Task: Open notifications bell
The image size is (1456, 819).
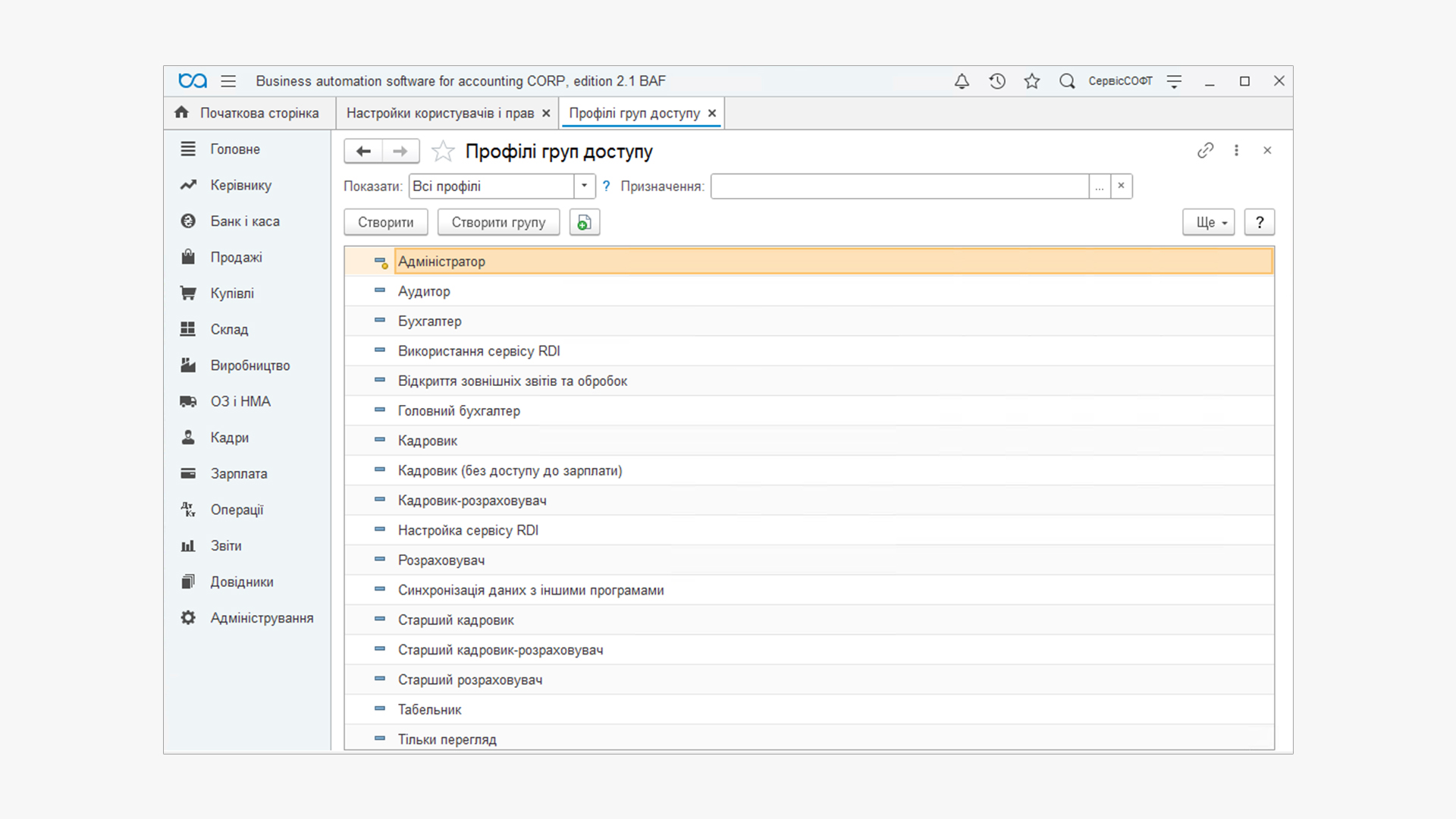Action: pos(962,81)
